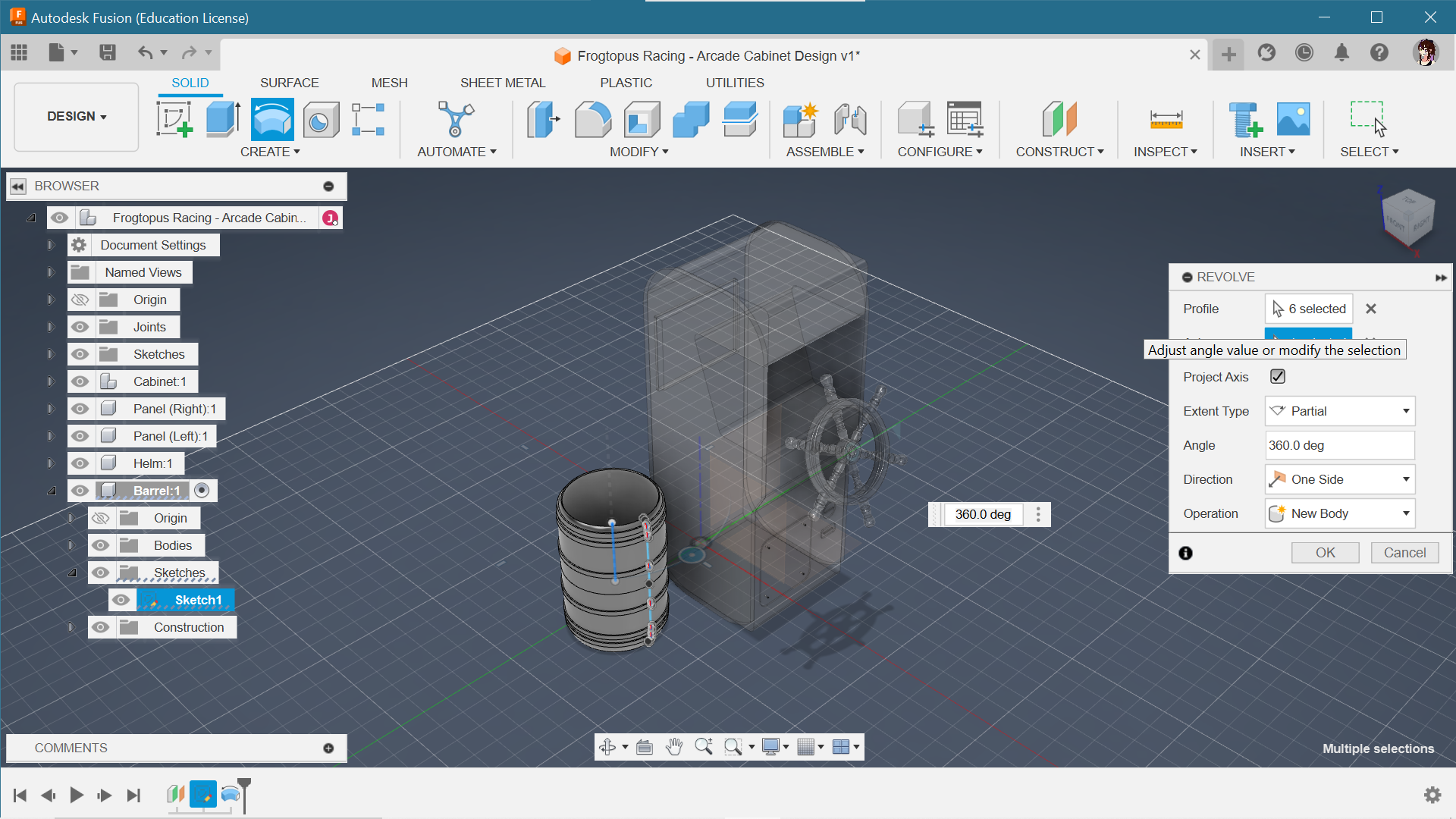
Task: Toggle the Barrel:1 activate radio button
Action: pos(202,491)
